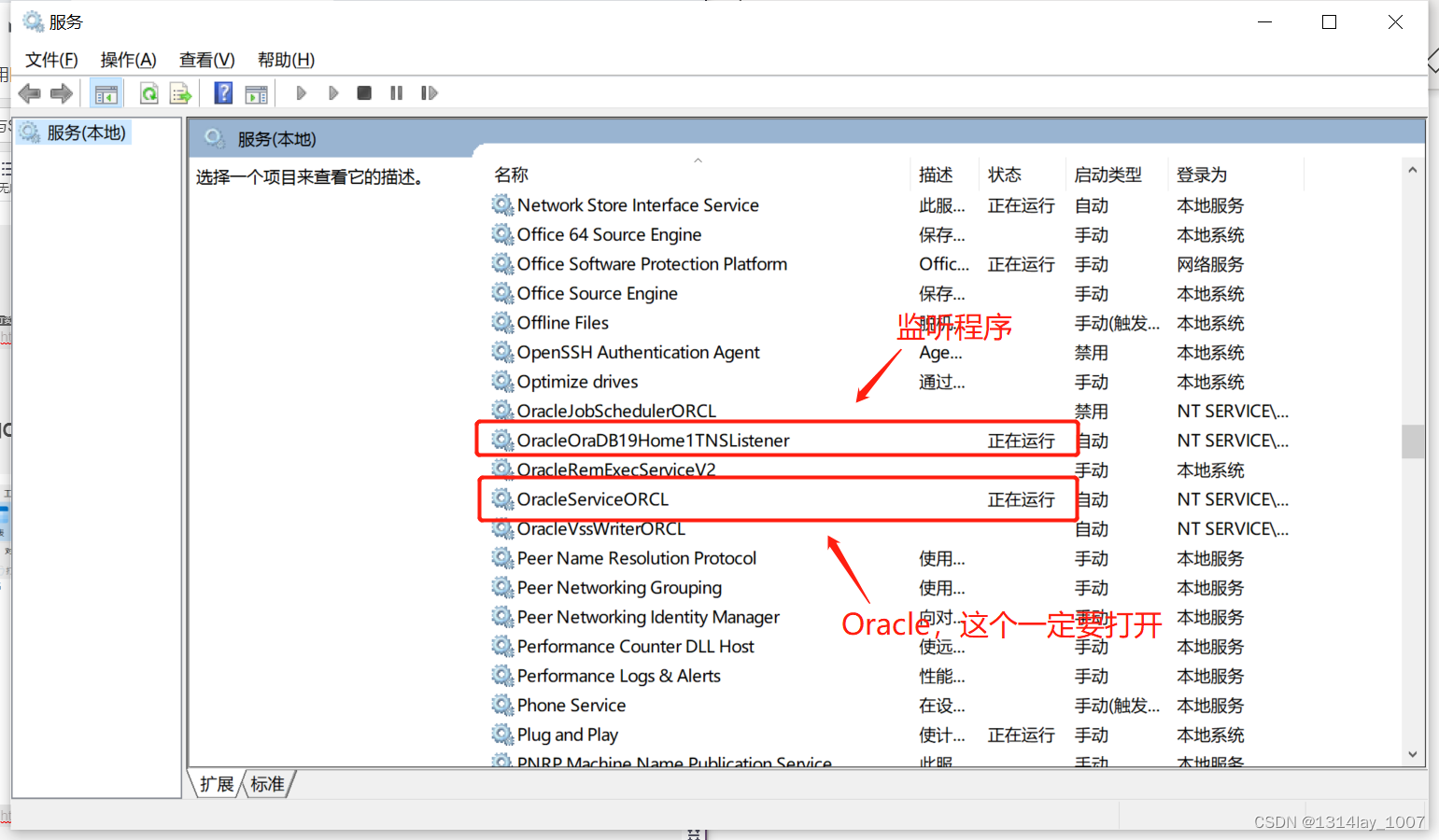Select the Peer Name Resolution Protocol service

pos(637,558)
